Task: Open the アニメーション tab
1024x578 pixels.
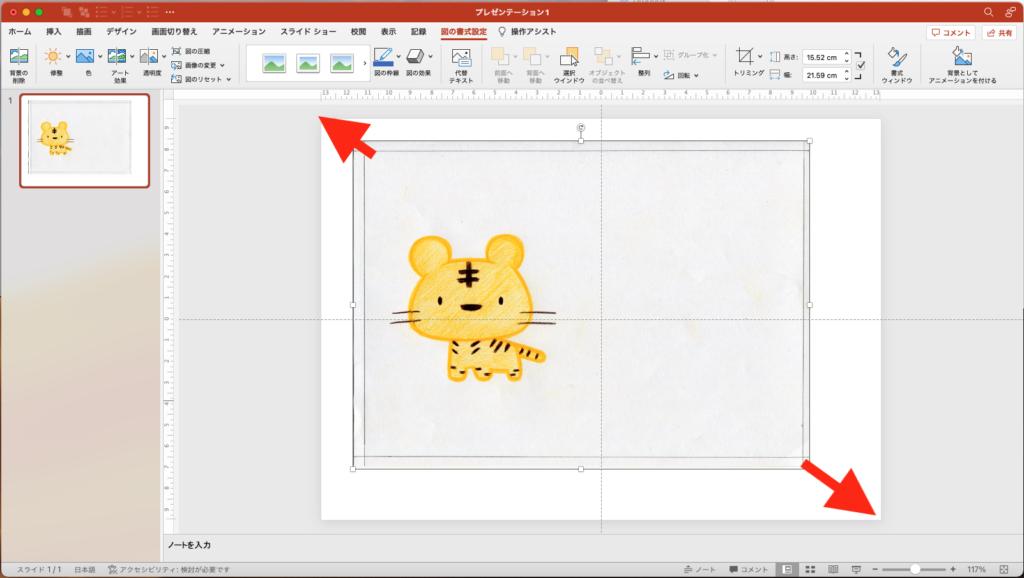Action: (x=238, y=32)
